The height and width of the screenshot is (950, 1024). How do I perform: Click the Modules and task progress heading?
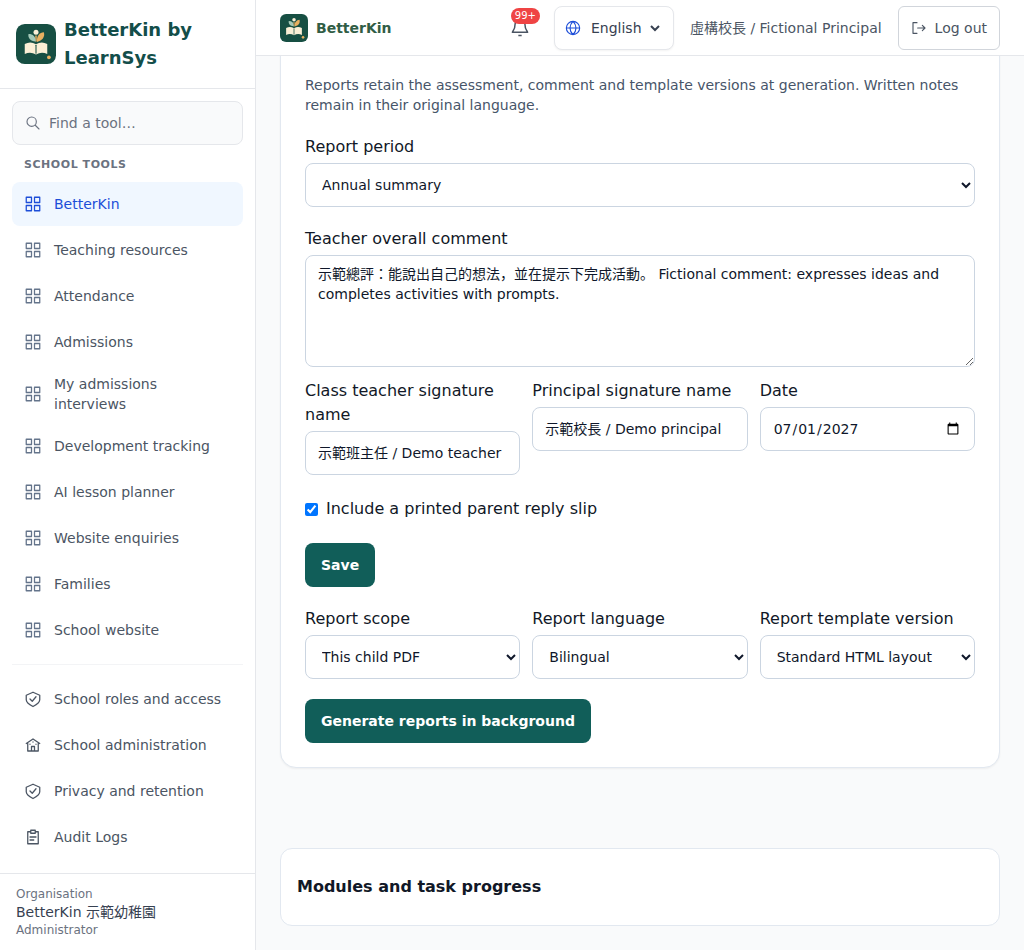pos(419,887)
